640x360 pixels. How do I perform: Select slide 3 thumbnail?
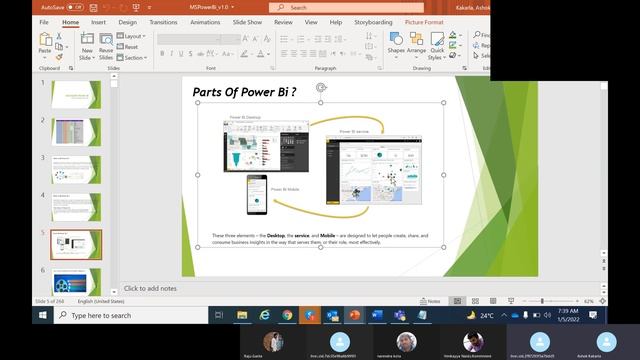(x=76, y=169)
